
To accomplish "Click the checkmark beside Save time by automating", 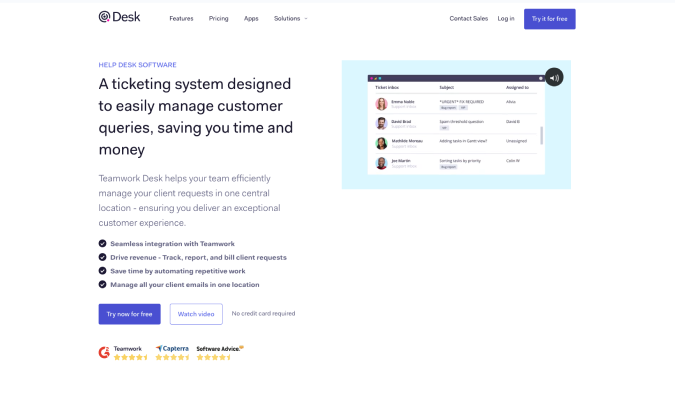I will (102, 271).
